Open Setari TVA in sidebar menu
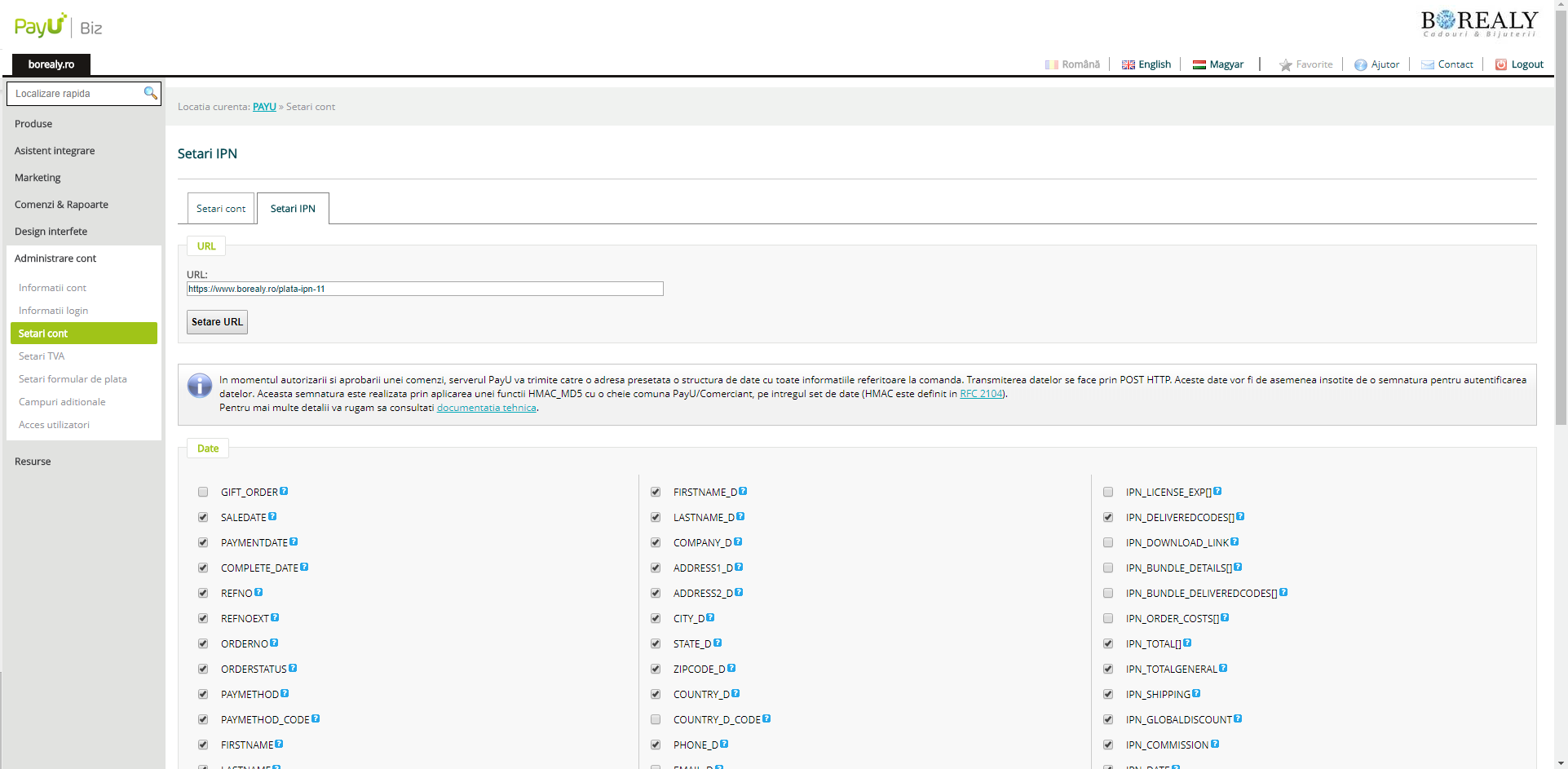Screen dimensions: 1568x769 42,356
